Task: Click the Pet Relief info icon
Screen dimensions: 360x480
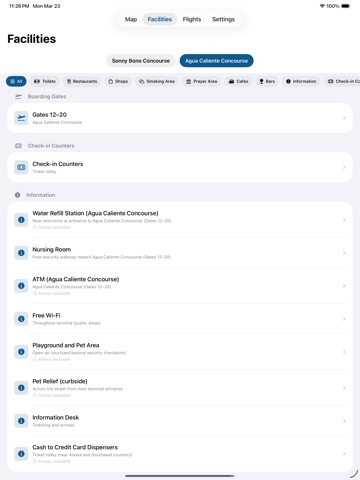Action: pyautogui.click(x=21, y=388)
